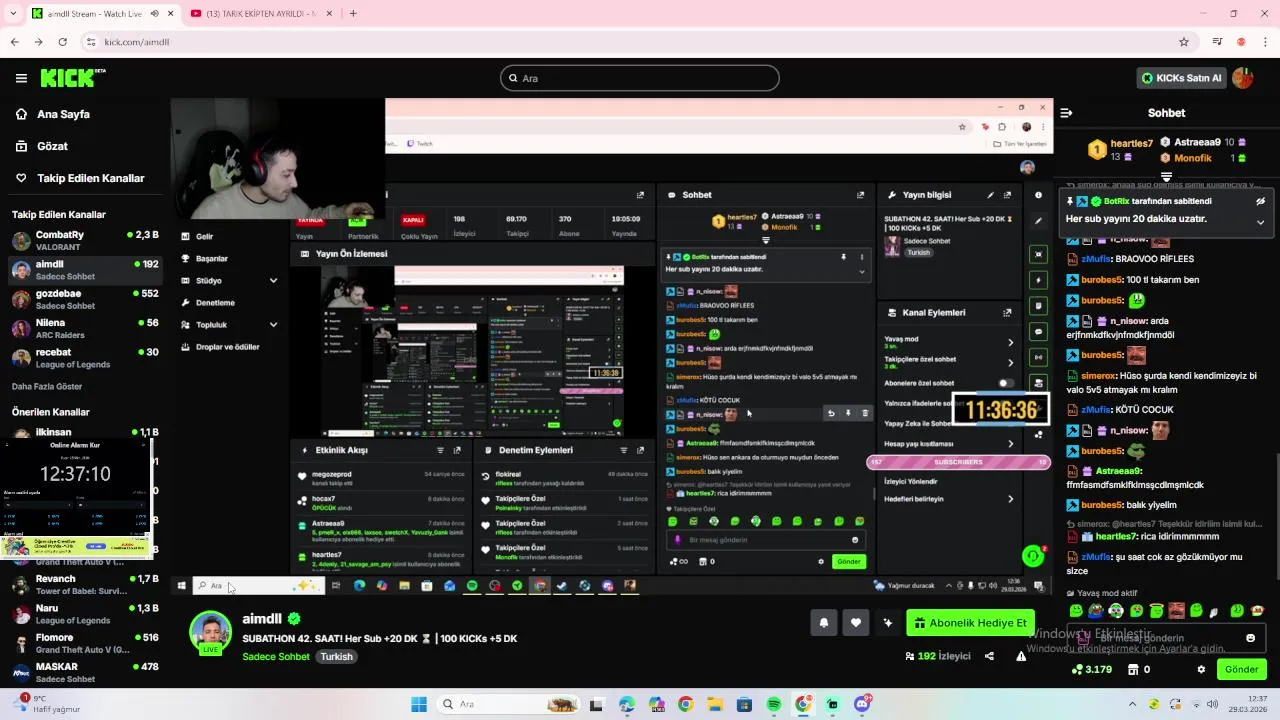Open the Kick hamburger menu
Viewport: 1280px width, 720px height.
[x=21, y=78]
